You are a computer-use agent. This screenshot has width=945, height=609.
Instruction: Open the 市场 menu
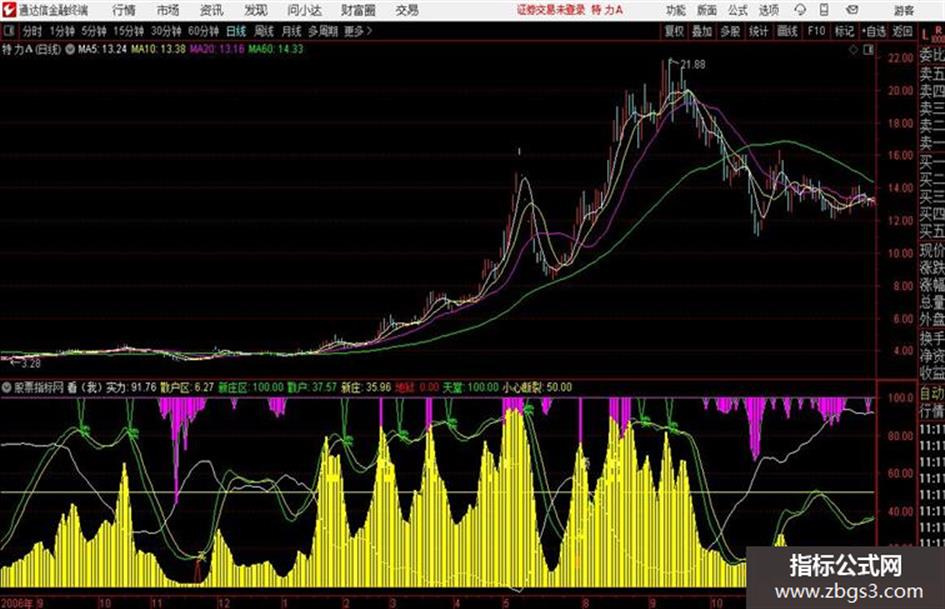168,10
